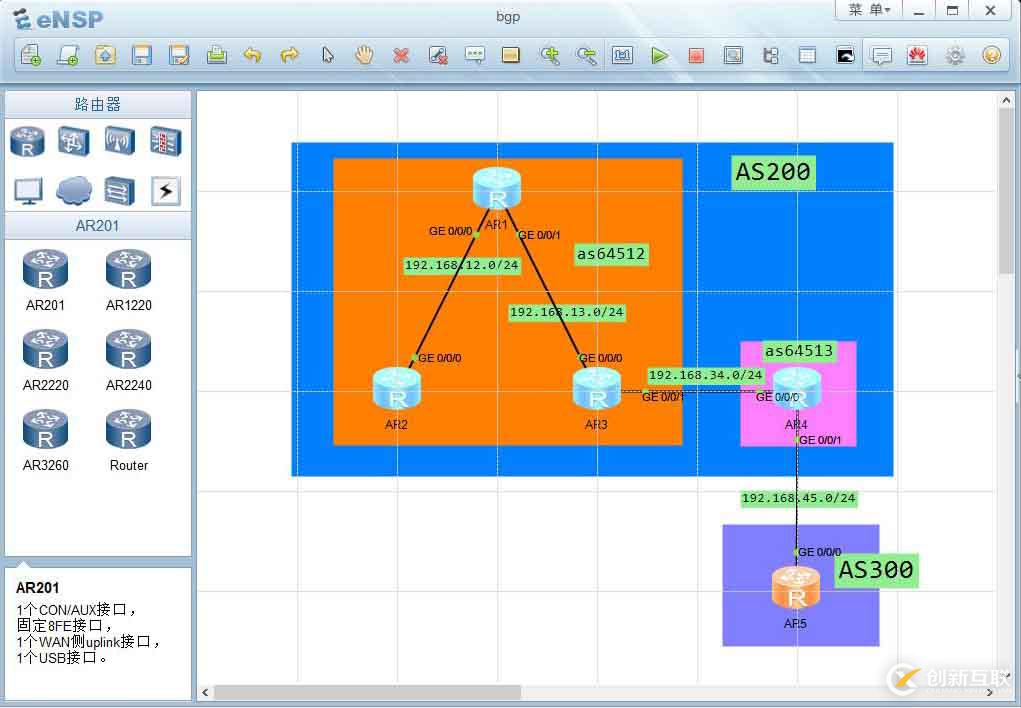Stop all devices with red square
Image resolution: width=1021 pixels, height=708 pixels.
(696, 55)
